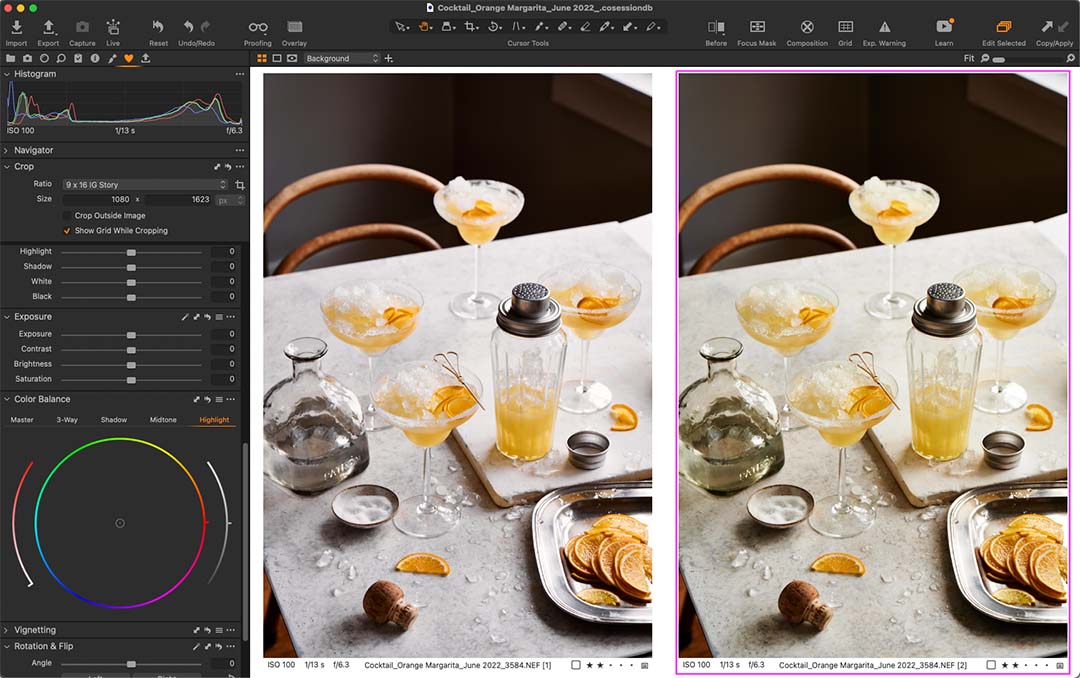Open the Output upload-arrow tool tab
1080x678 pixels.
pos(145,59)
